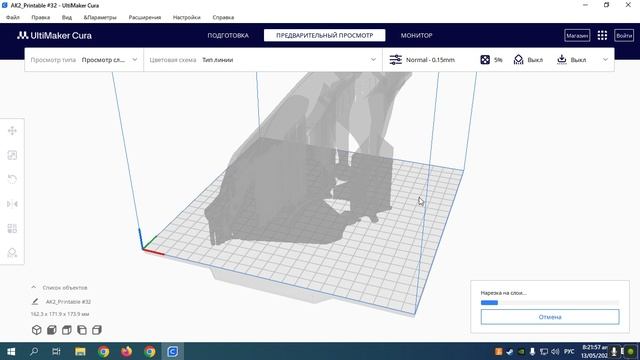Switch to right side camera view
This screenshot has height=360, width=640.
pyautogui.click(x=97, y=330)
